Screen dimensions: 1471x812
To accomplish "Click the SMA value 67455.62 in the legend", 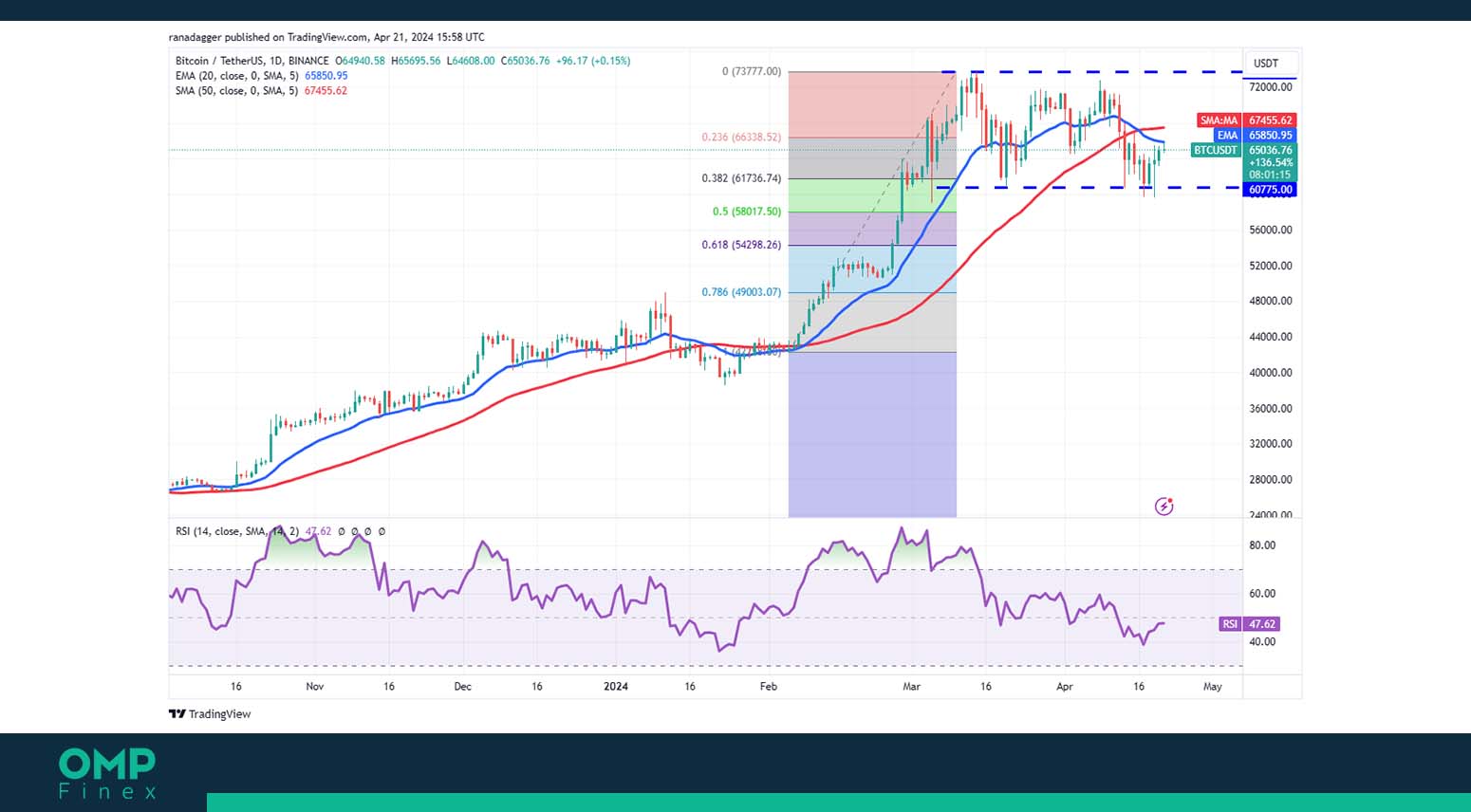I will pyautogui.click(x=326, y=91).
